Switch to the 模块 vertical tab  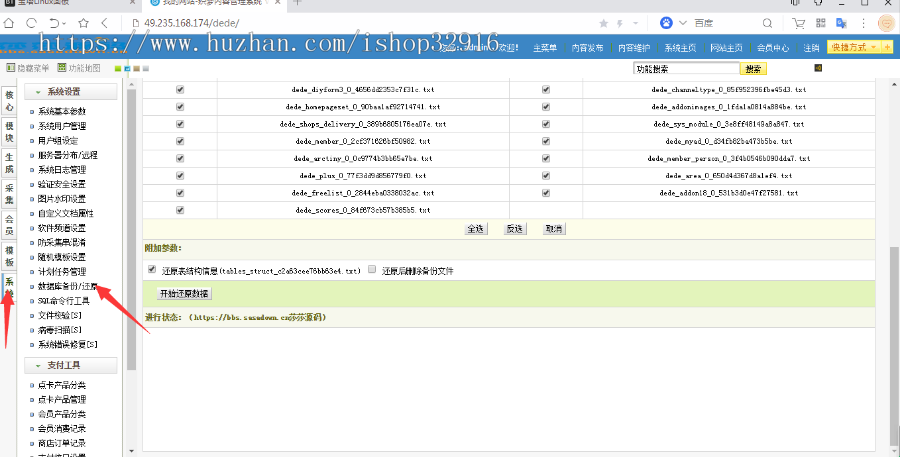click(x=9, y=133)
